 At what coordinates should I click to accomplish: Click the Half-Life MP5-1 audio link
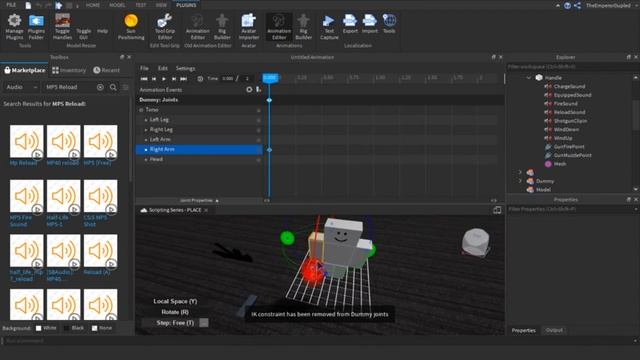point(58,221)
